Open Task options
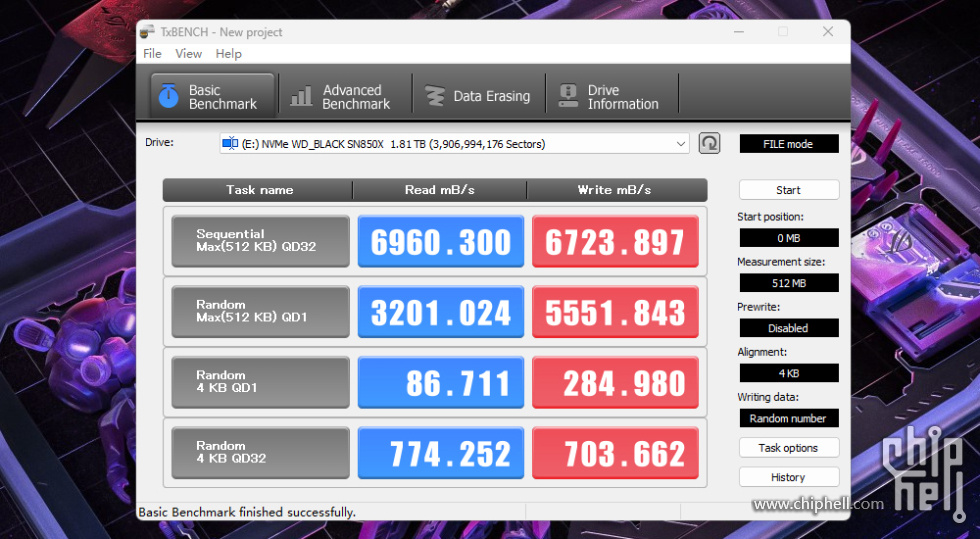 789,448
